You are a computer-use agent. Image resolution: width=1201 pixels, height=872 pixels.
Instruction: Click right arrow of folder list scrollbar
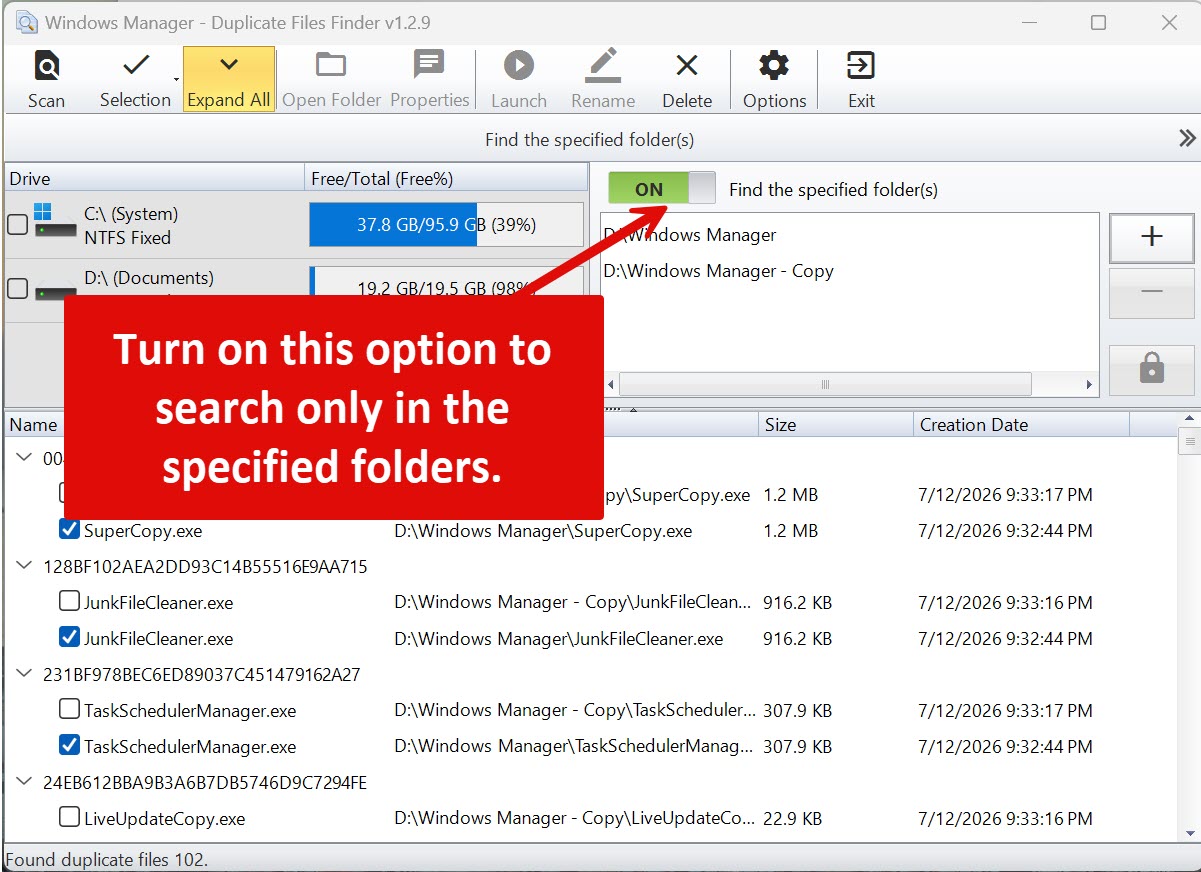click(1089, 384)
